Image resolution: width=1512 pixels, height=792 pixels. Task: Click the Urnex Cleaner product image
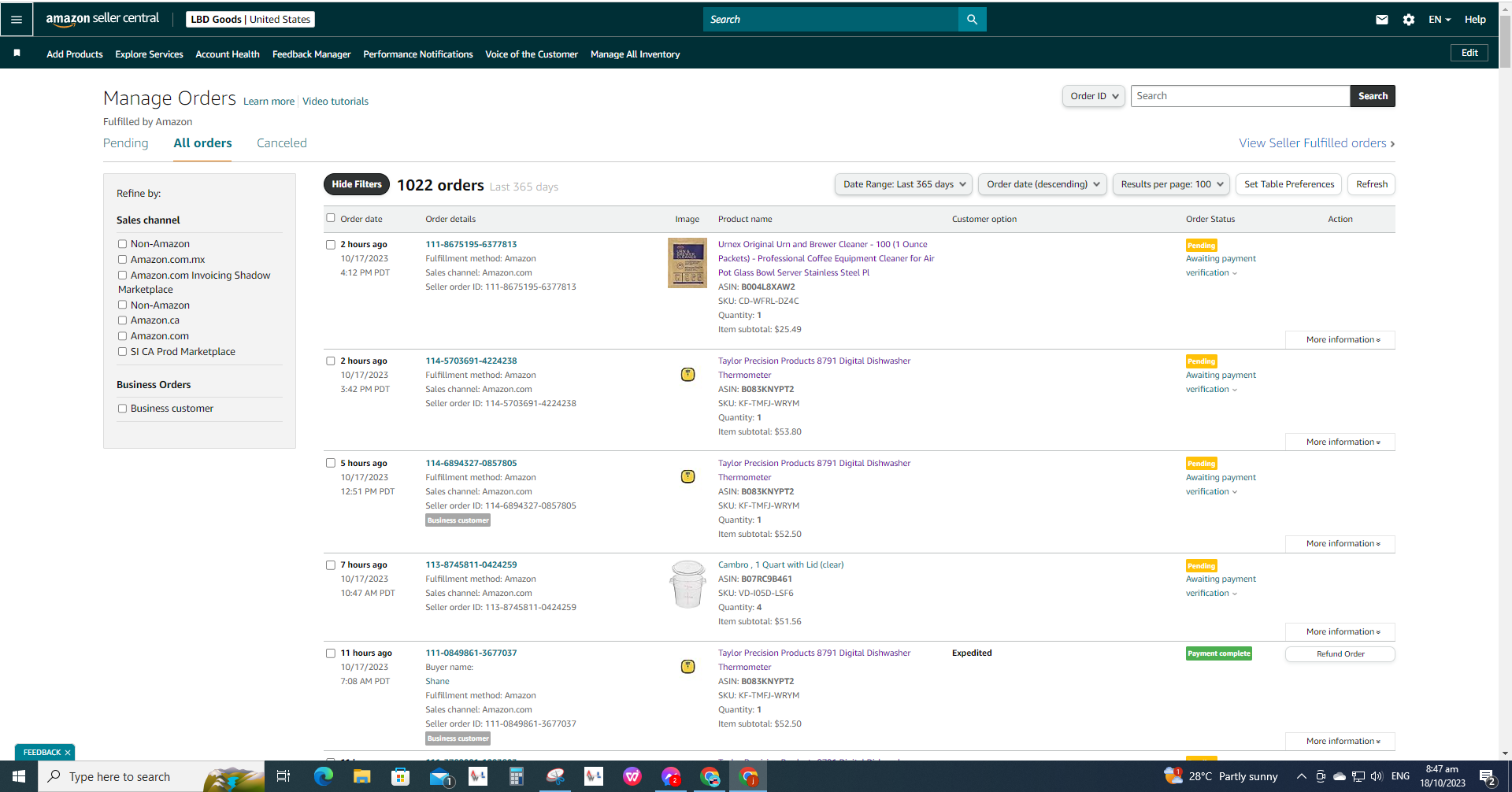687,263
